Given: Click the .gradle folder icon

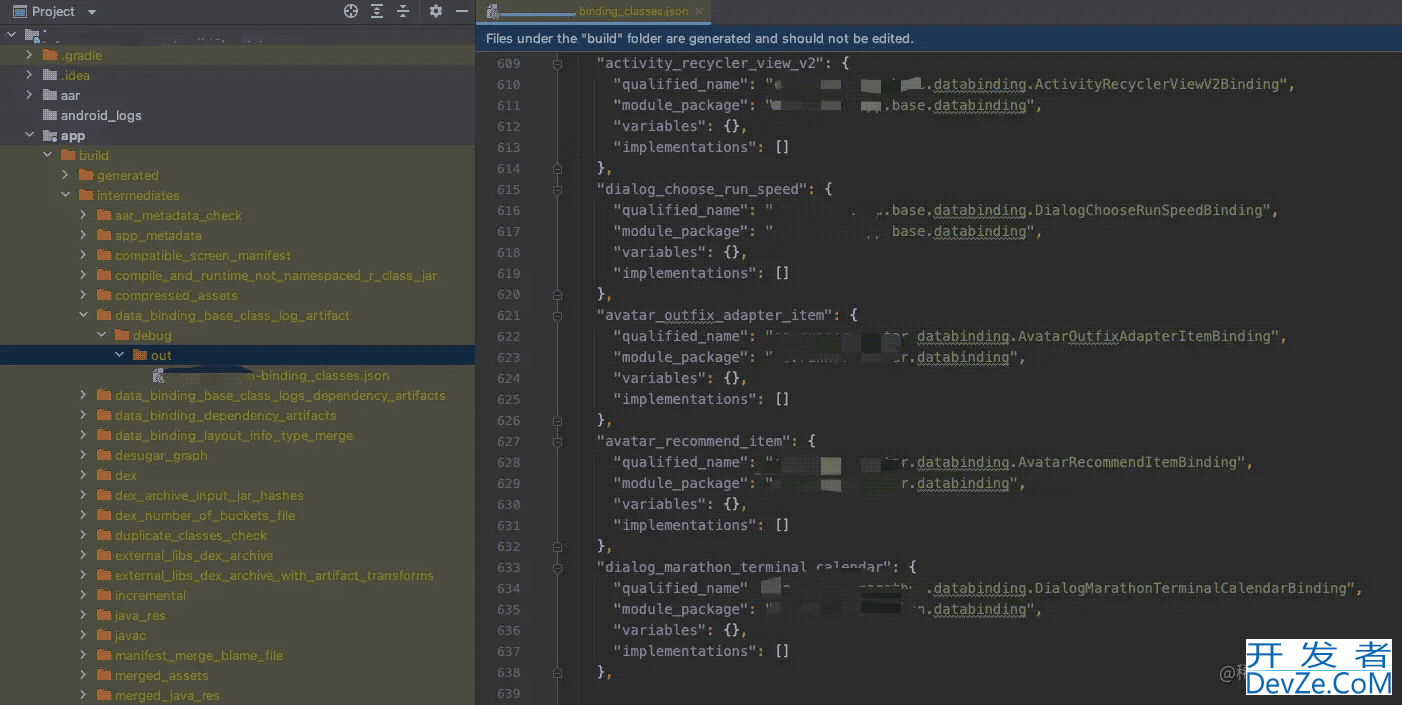Looking at the screenshot, I should coord(50,55).
